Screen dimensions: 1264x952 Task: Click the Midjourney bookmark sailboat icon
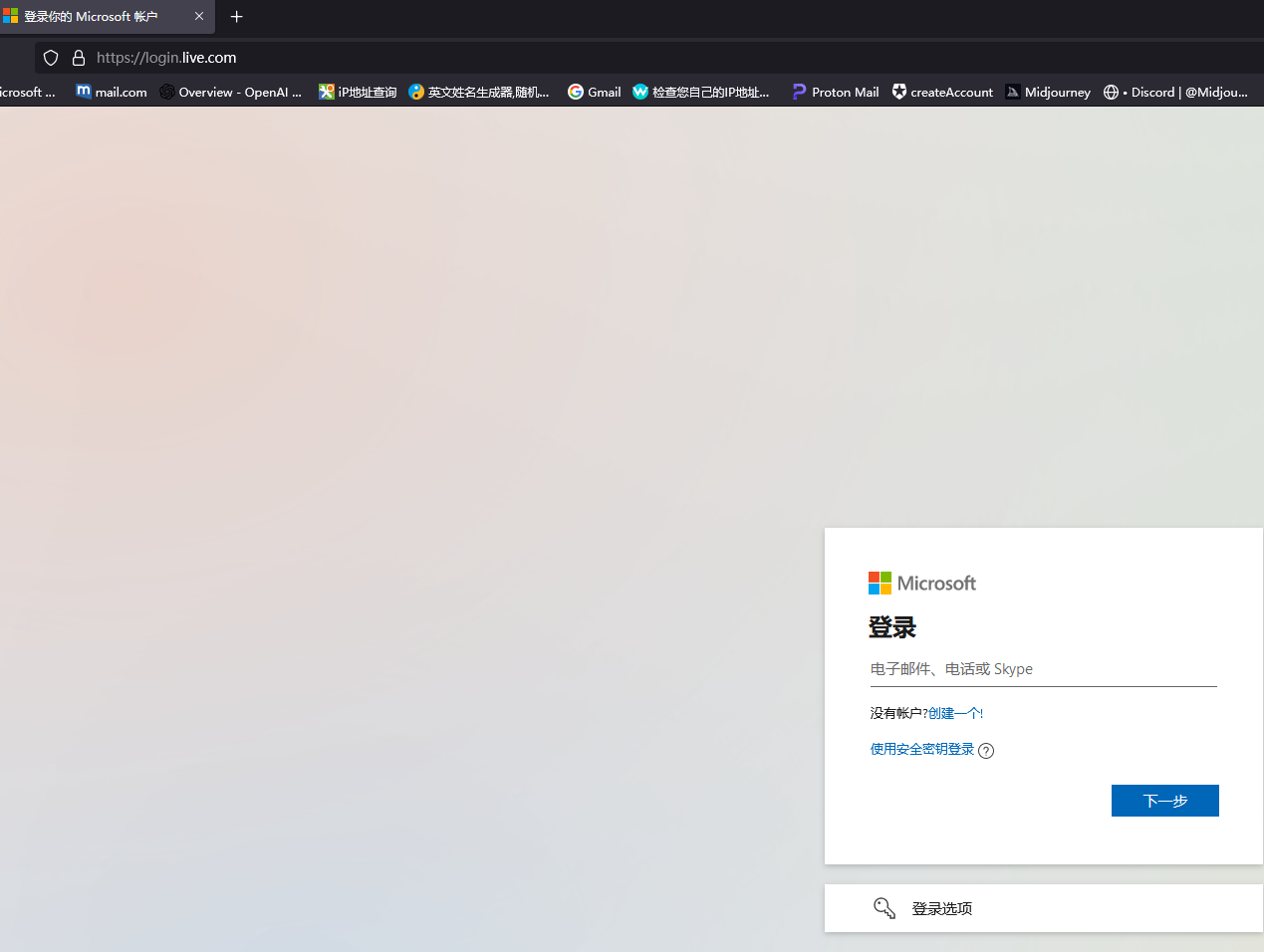1013,92
